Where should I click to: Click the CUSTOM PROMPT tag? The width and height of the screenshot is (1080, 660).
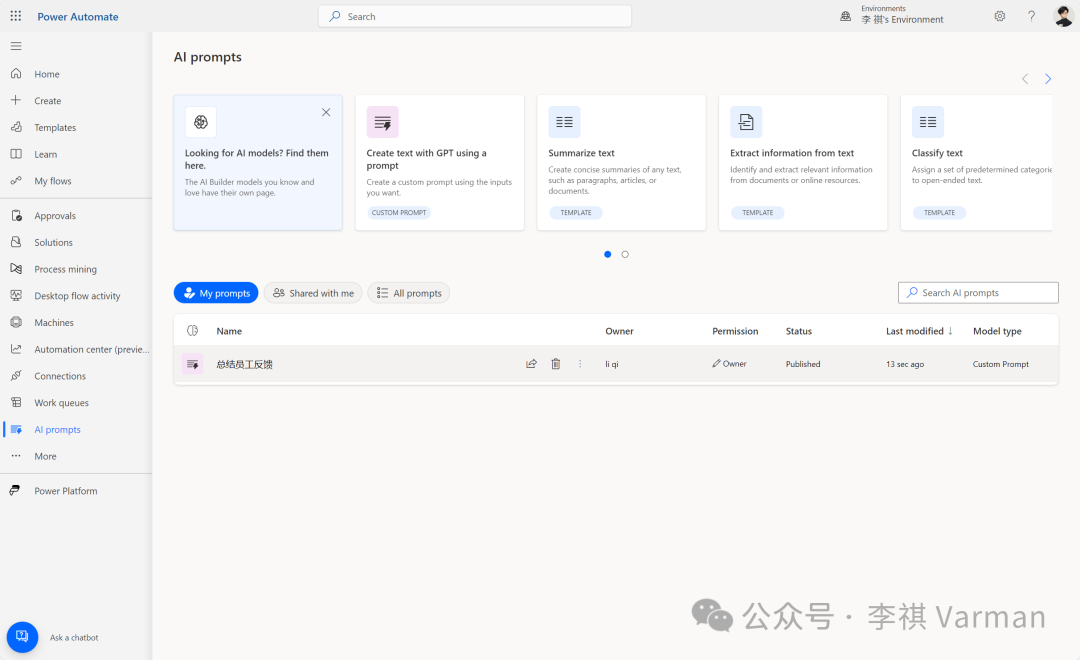click(x=399, y=213)
